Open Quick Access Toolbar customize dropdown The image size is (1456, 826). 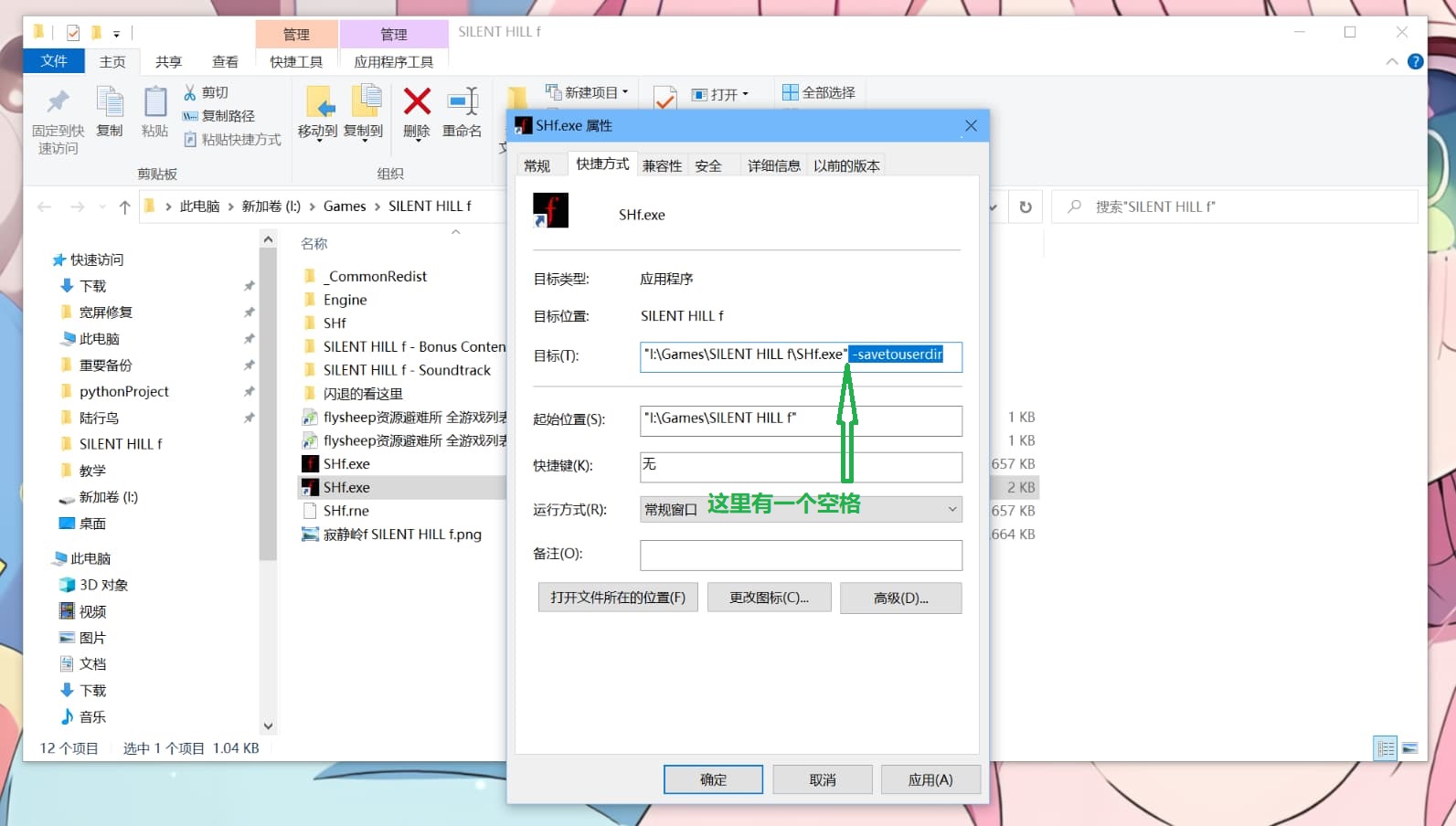pos(116,34)
